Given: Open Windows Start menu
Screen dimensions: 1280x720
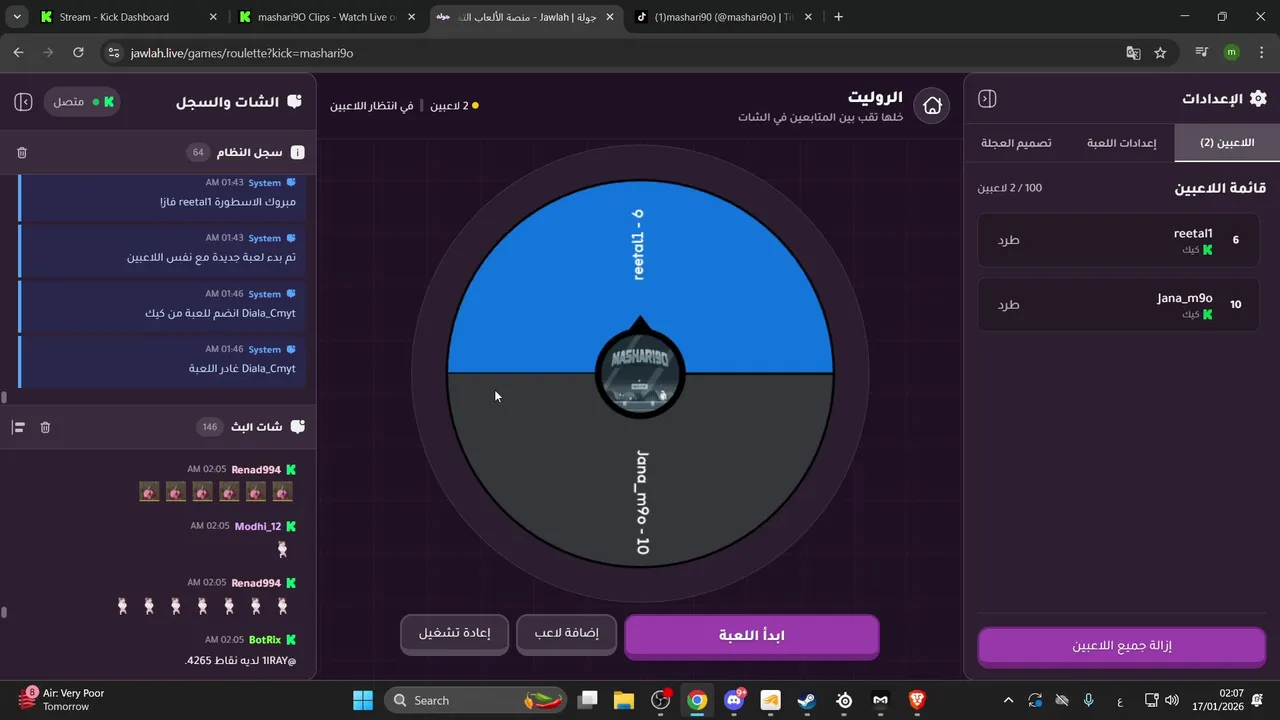Looking at the screenshot, I should pos(362,700).
